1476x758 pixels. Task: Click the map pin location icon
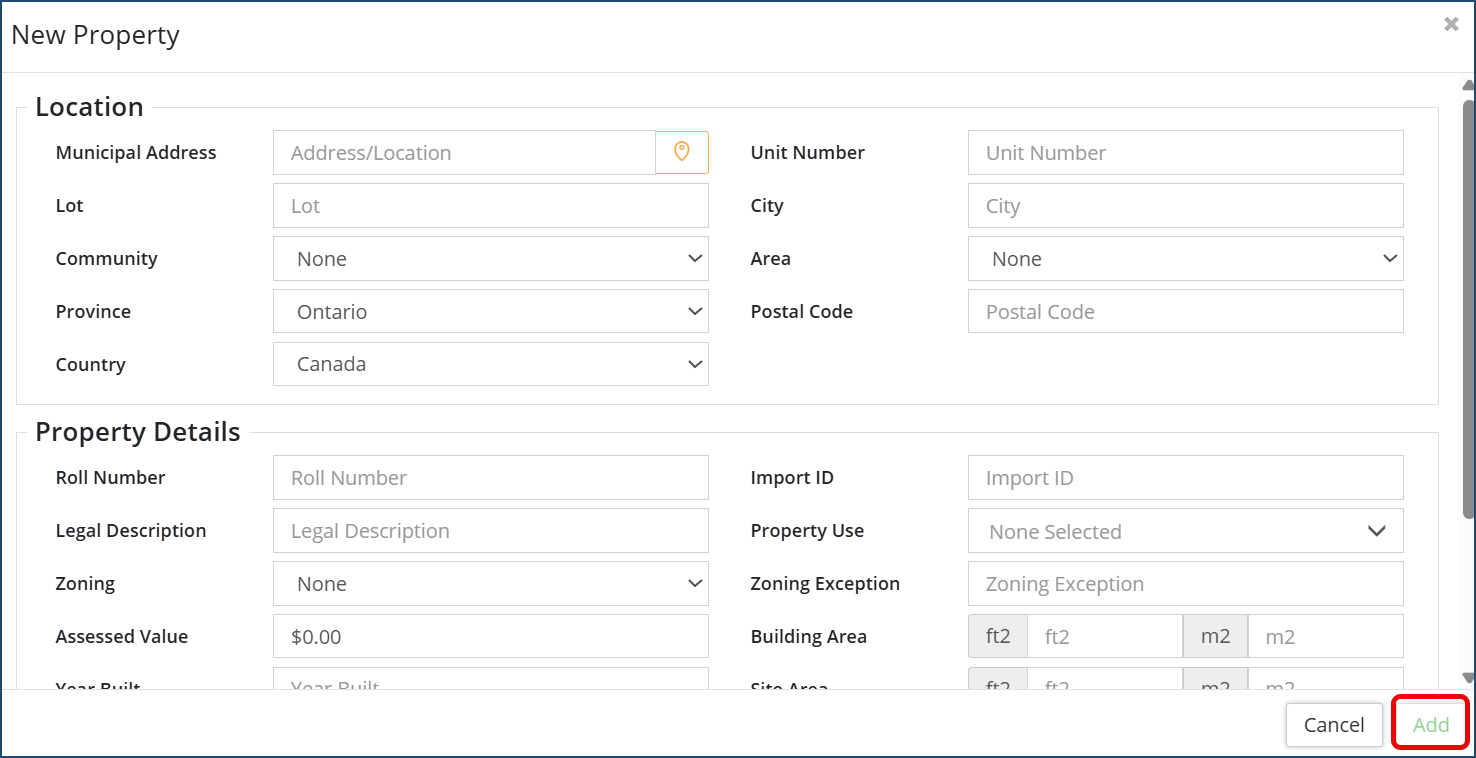682,152
